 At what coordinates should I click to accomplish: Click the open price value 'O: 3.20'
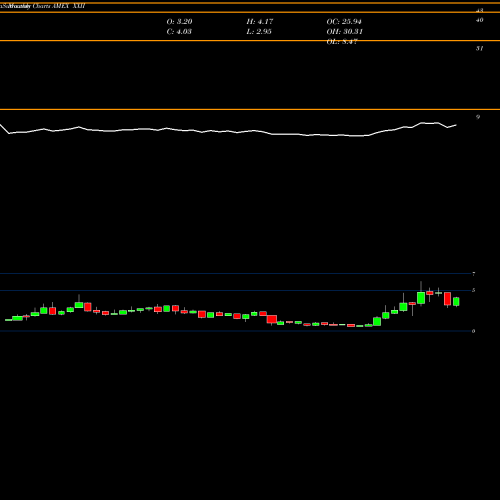coord(179,22)
